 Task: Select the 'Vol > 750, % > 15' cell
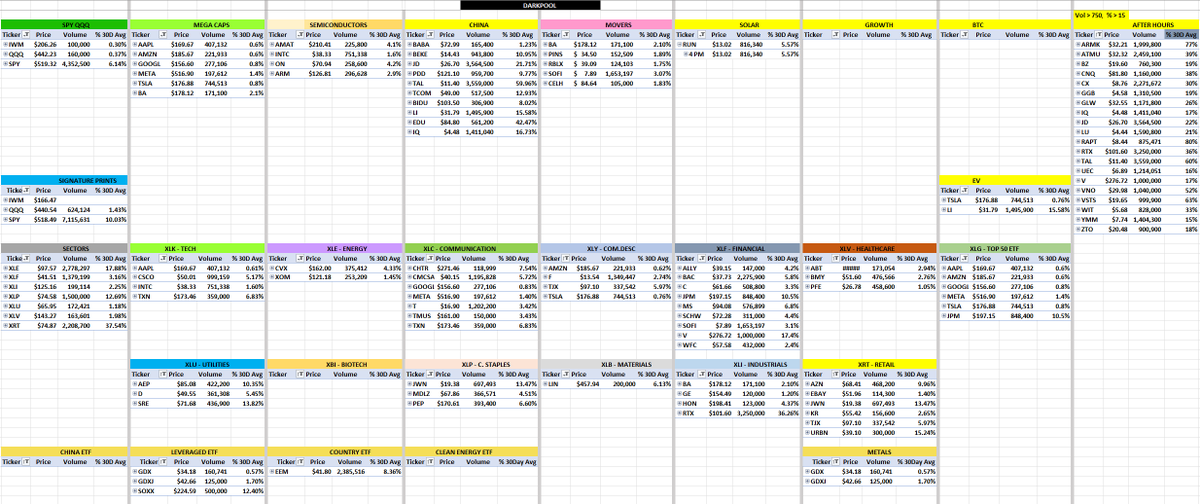pos(1101,15)
